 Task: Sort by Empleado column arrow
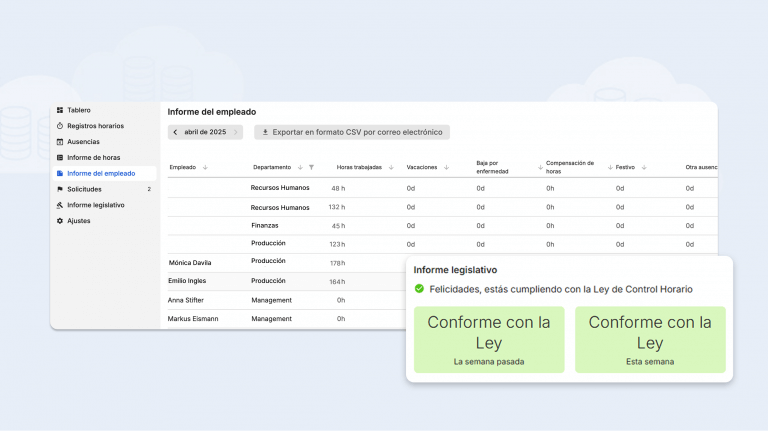(205, 168)
